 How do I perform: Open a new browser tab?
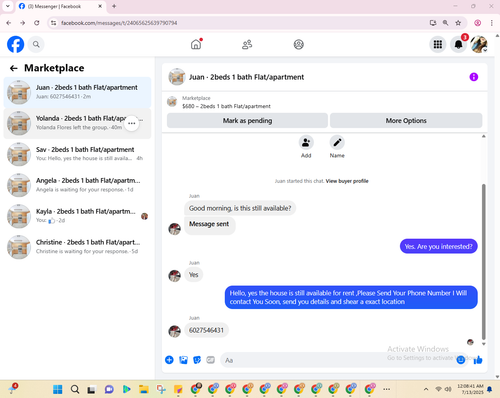pyautogui.click(x=114, y=6)
